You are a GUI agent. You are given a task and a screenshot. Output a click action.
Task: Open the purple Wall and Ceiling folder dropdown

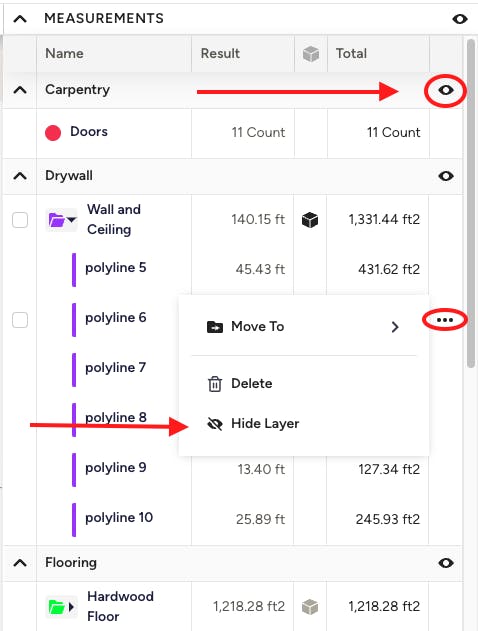click(62, 220)
